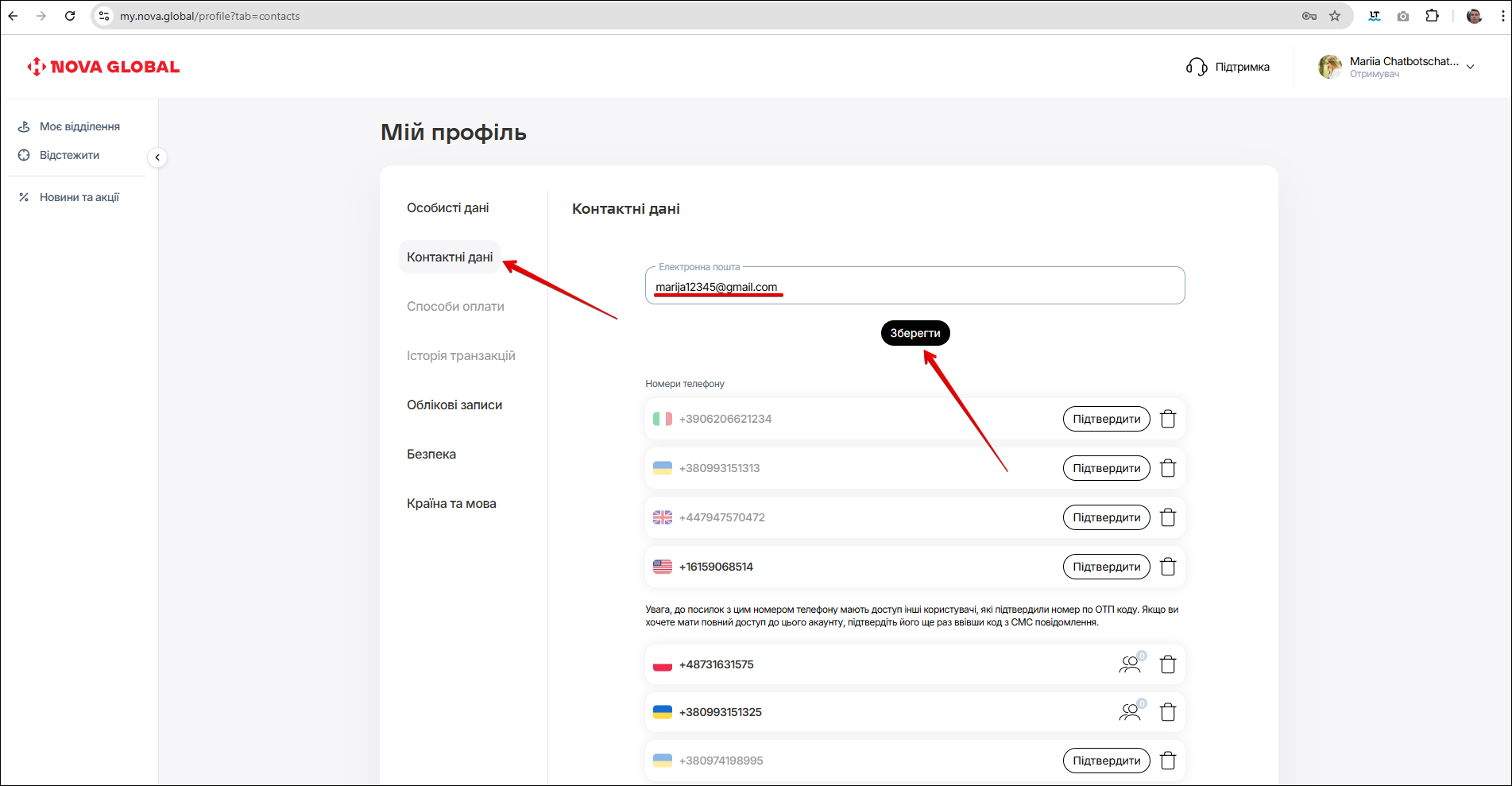Screen dimensions: 1512x786
Task: Collapse the left sidebar with chevron
Action: coord(157,157)
